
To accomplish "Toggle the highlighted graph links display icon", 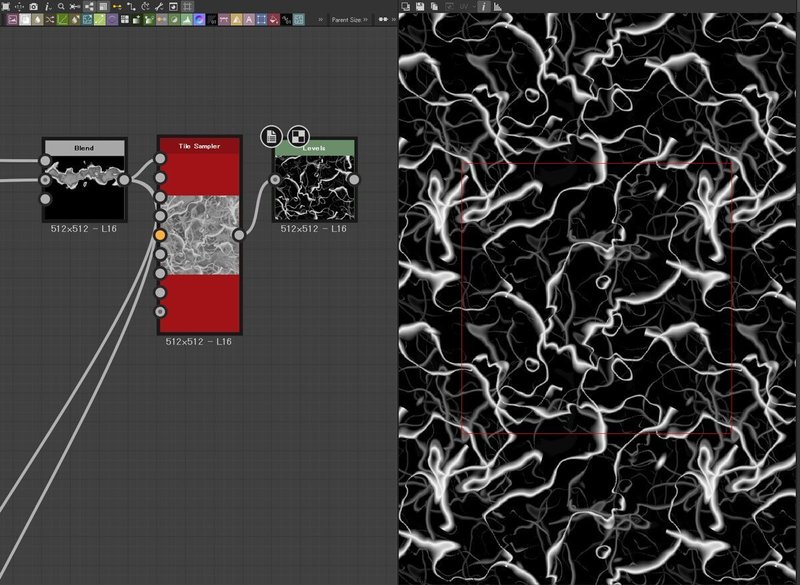I will (x=89, y=7).
